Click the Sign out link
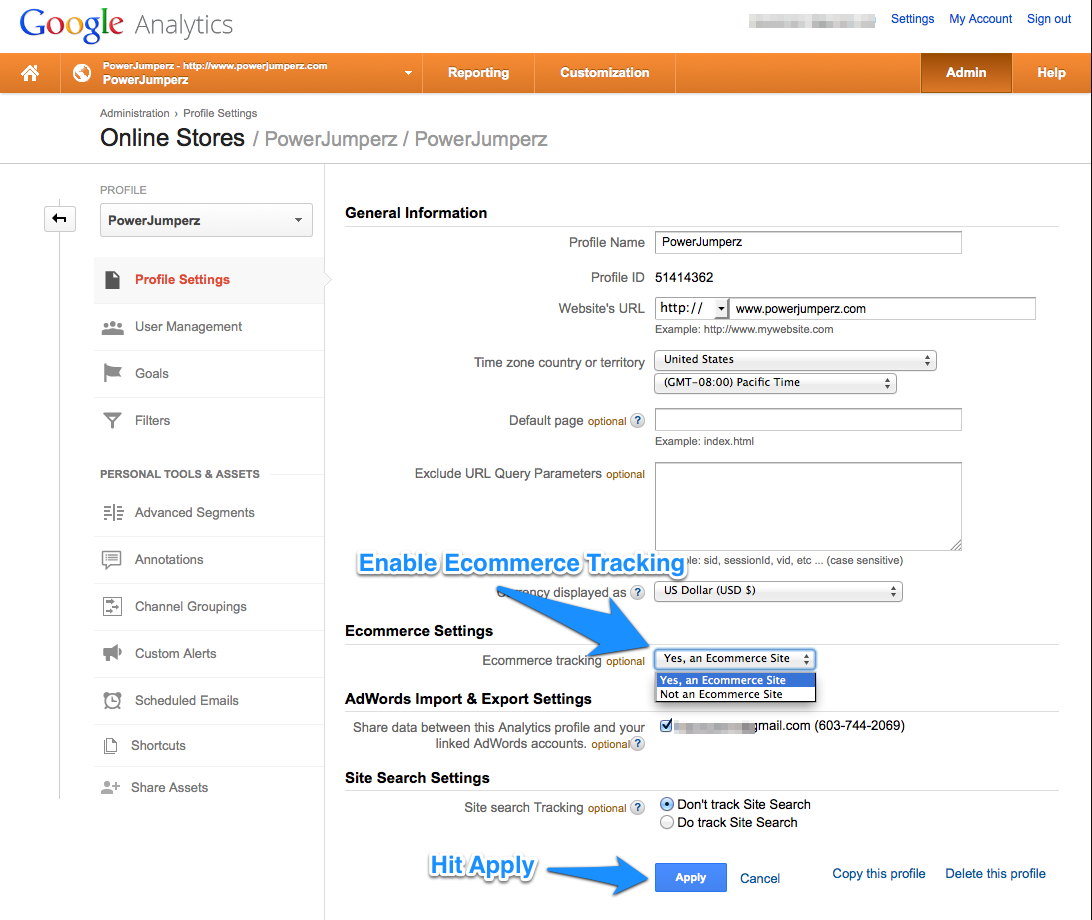 tap(1049, 19)
